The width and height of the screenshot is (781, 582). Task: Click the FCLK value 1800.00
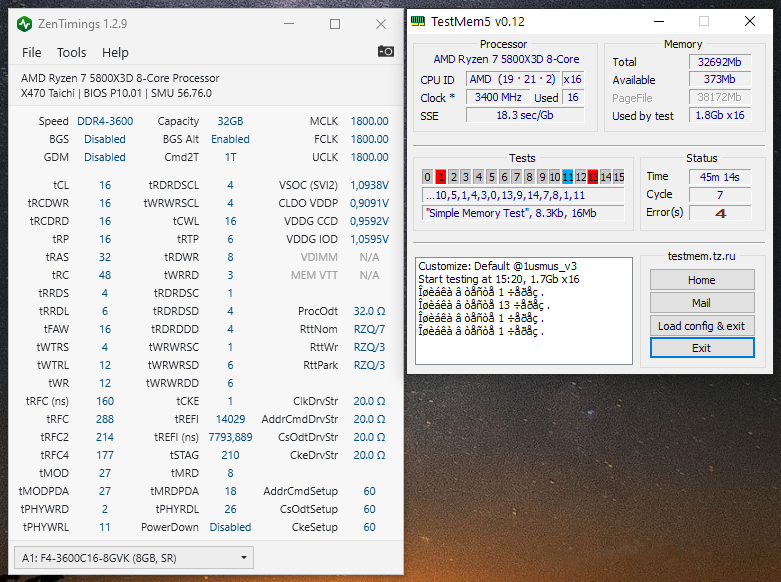point(369,139)
